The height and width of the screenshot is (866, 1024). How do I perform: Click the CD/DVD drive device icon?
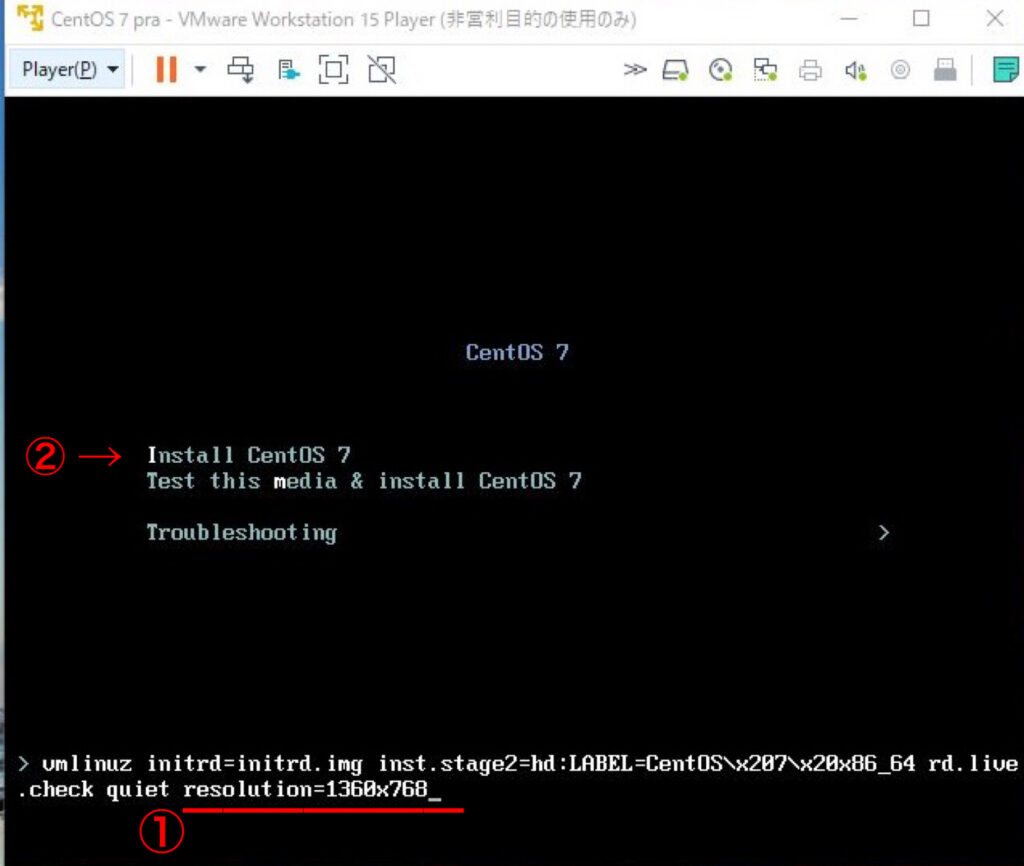(x=720, y=70)
